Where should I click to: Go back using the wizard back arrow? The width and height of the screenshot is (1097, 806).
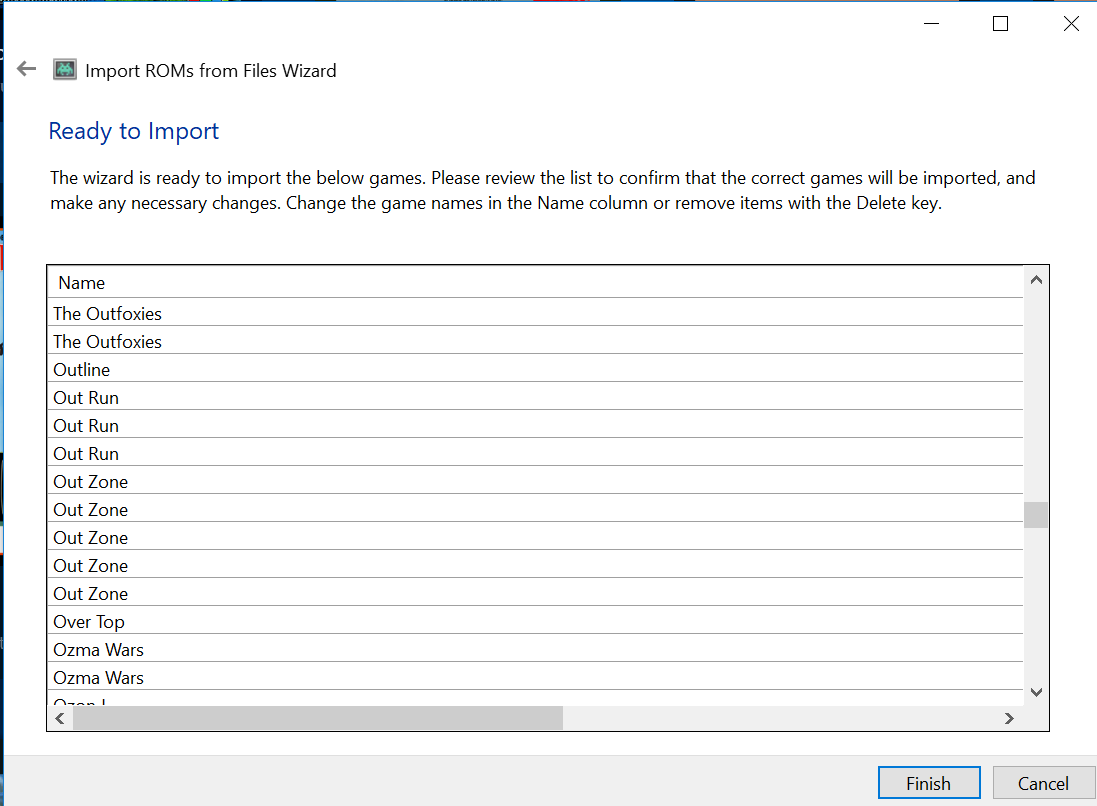27,69
